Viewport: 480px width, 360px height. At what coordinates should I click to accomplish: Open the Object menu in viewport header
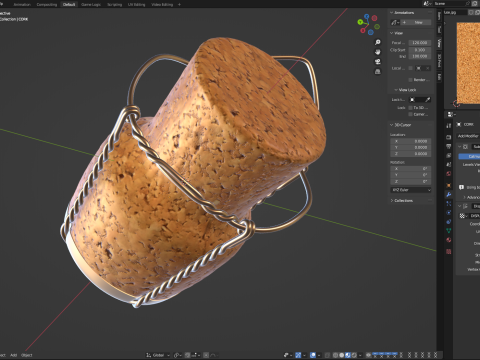[x=27, y=355]
